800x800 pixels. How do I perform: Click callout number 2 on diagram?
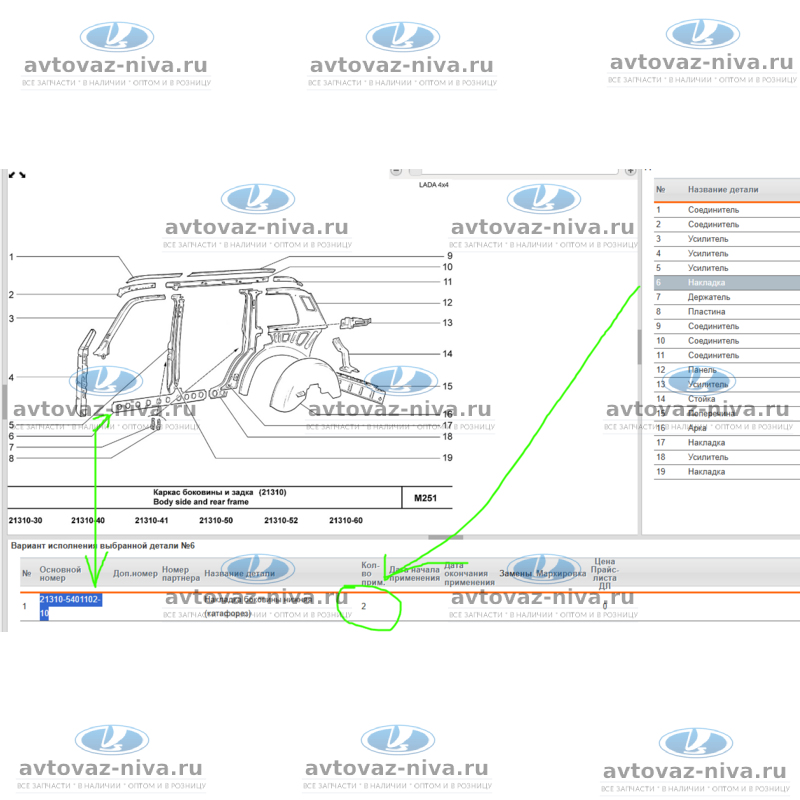tap(11, 294)
